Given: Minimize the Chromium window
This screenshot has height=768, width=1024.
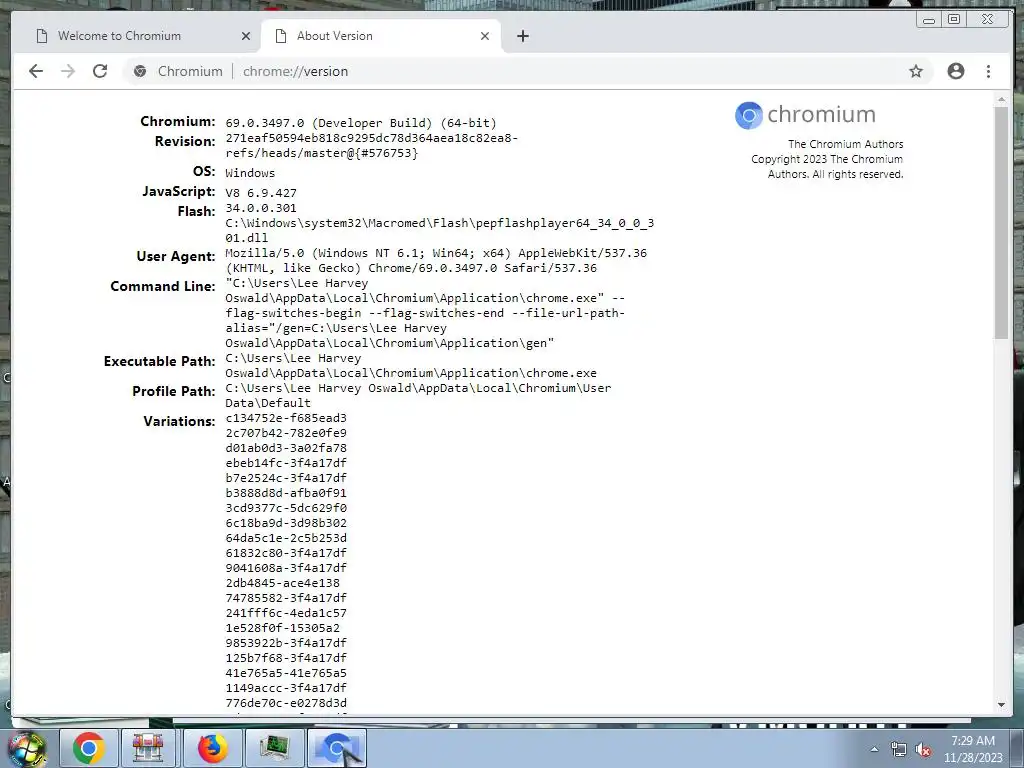Looking at the screenshot, I should click(x=929, y=20).
